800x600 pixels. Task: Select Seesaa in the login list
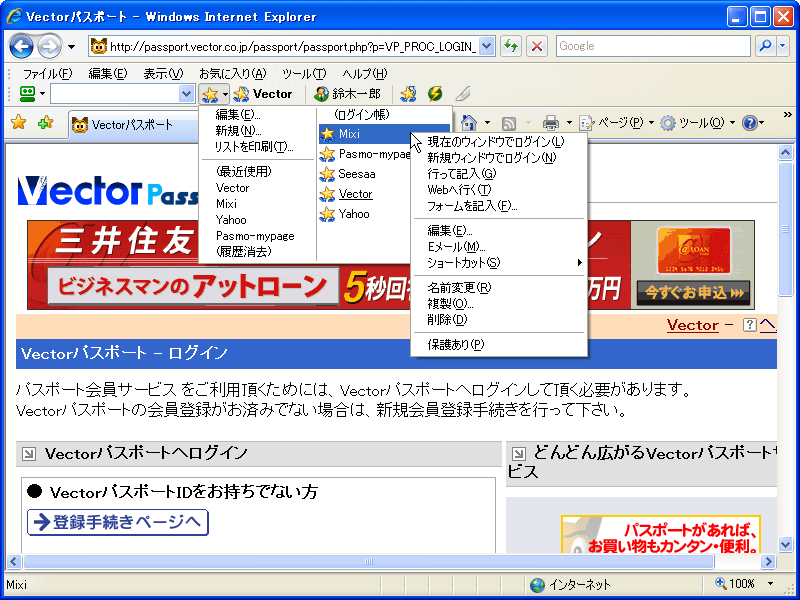click(364, 174)
